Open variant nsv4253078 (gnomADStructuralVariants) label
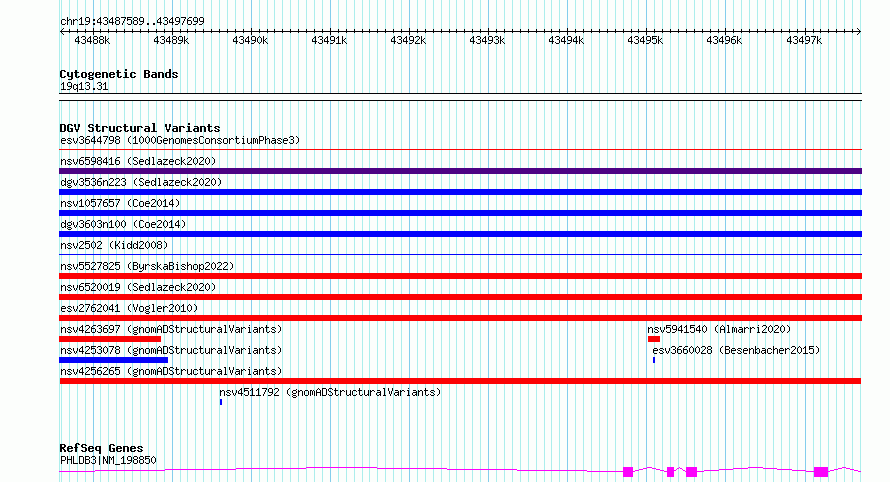The image size is (890, 482). tap(171, 350)
